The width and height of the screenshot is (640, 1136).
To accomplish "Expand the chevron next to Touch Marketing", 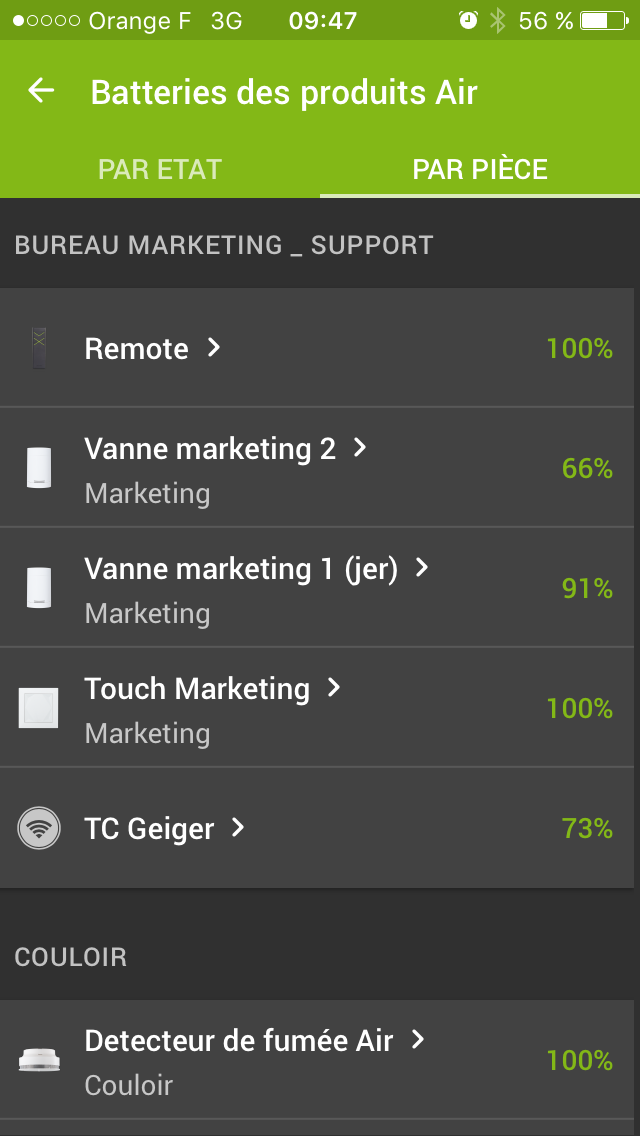I will click(x=334, y=688).
